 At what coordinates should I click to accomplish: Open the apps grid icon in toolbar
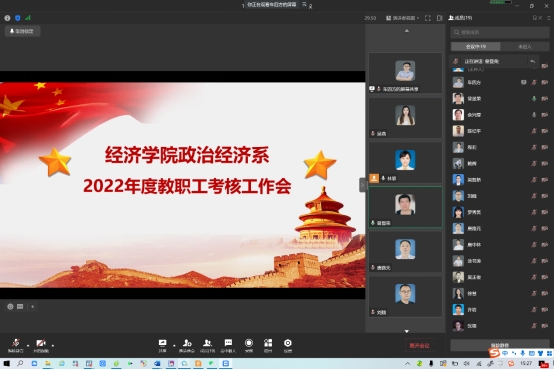coord(268,345)
